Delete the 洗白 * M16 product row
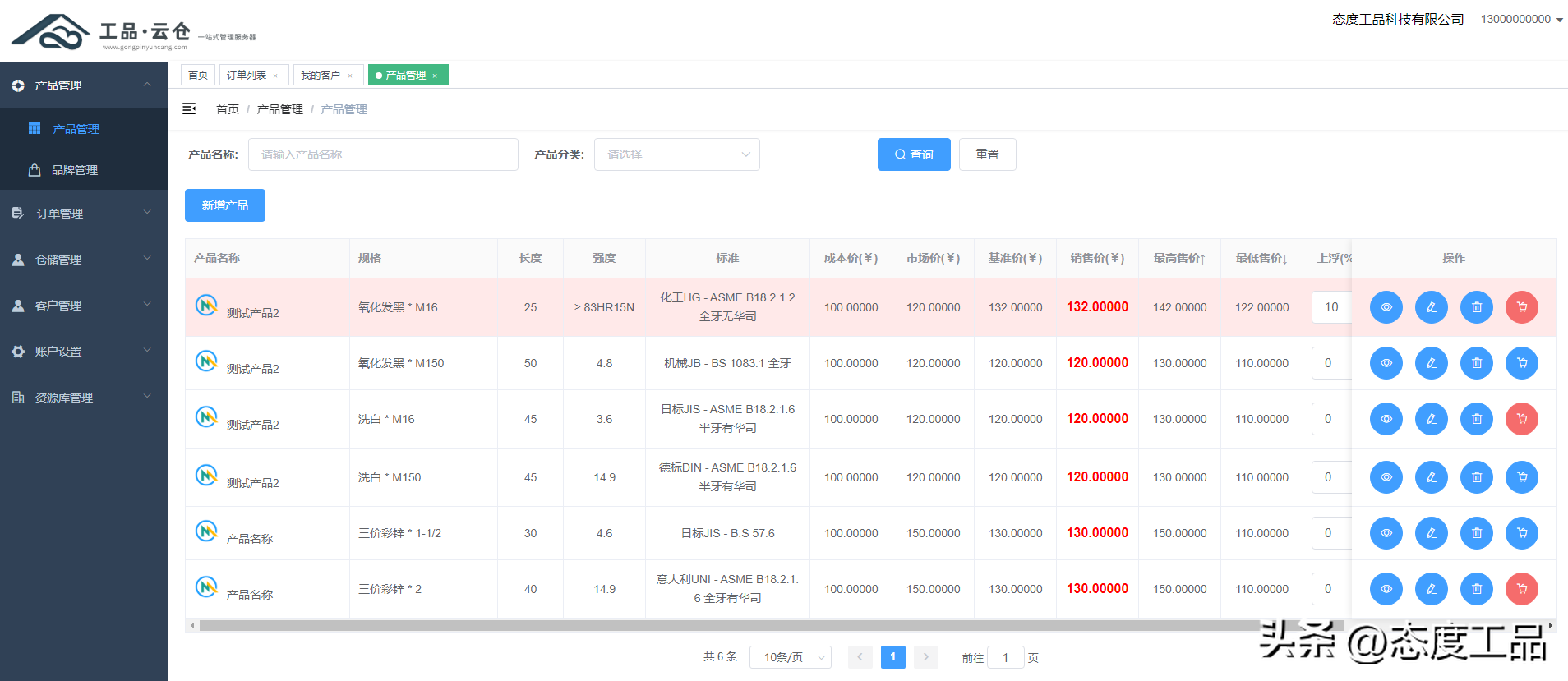Image resolution: width=1568 pixels, height=681 pixels. [1476, 419]
